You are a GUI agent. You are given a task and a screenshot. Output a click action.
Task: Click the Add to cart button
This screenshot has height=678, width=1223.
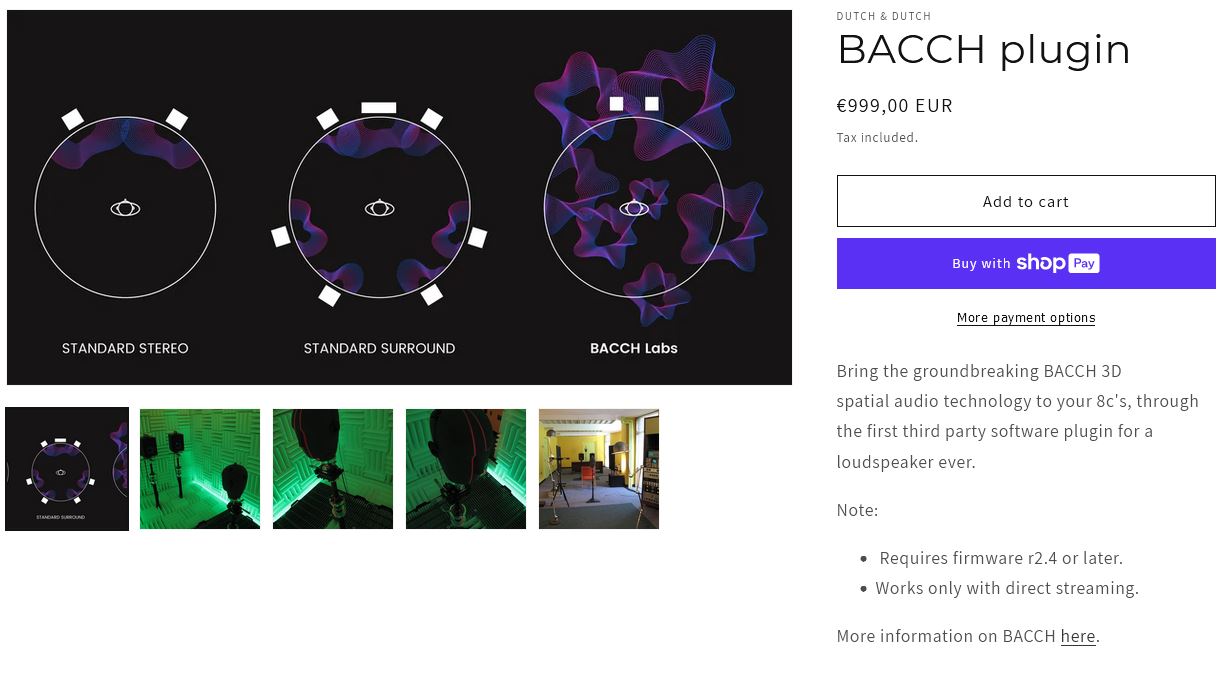click(x=1025, y=201)
